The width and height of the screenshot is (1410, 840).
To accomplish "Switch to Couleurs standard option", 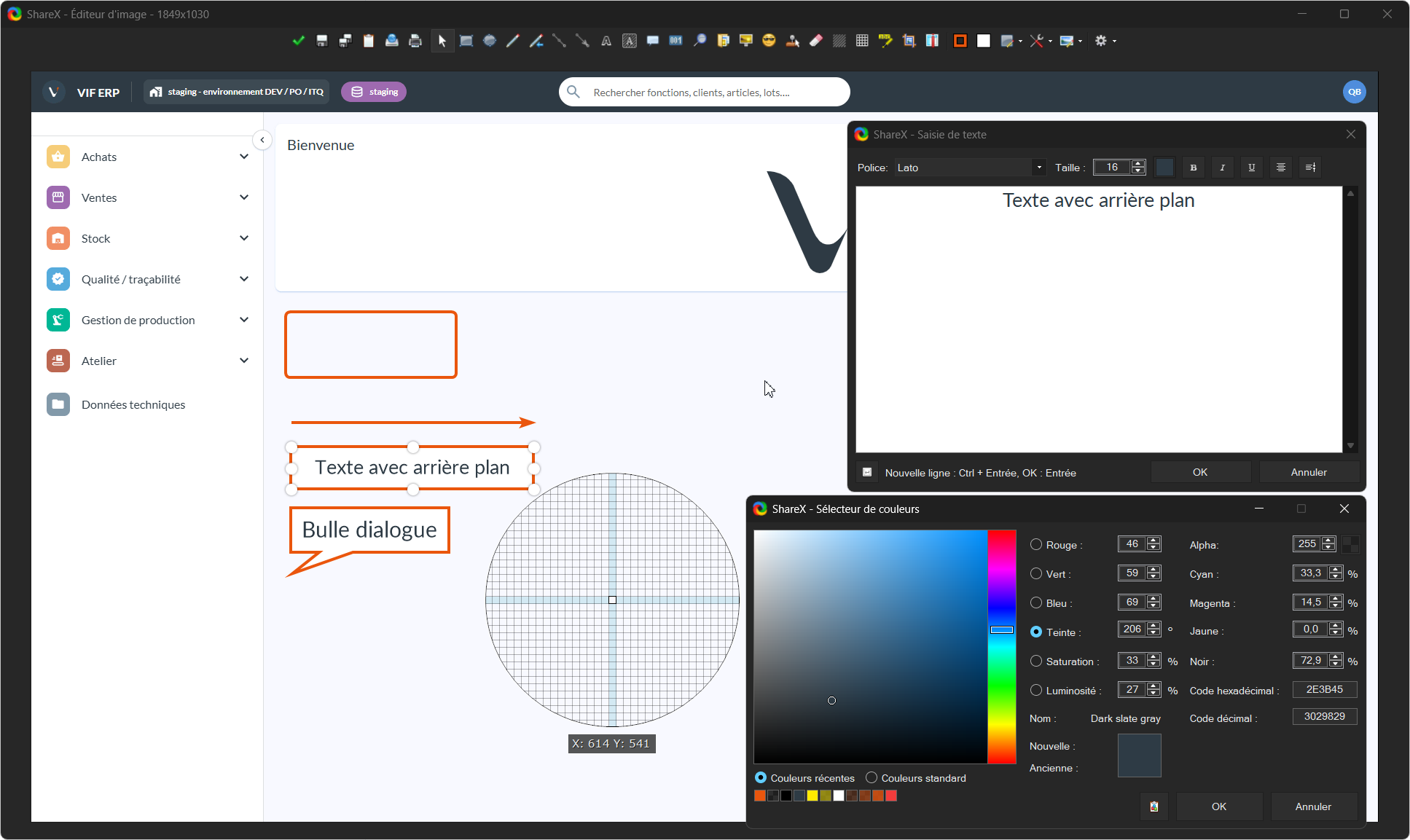I will click(x=872, y=778).
